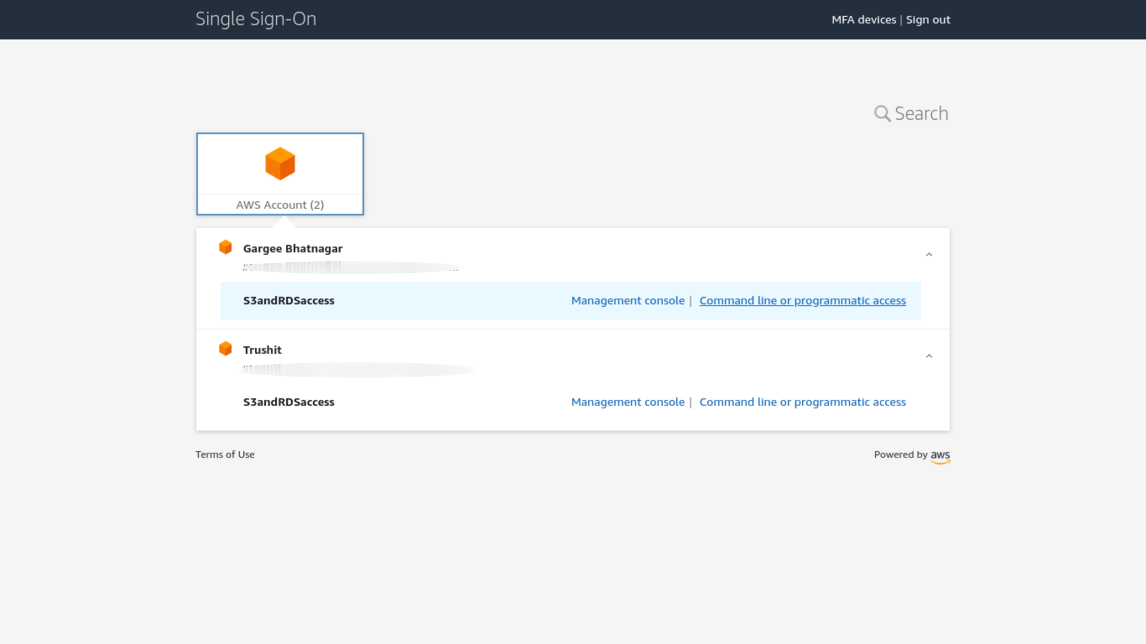1146x644 pixels.
Task: Select S3andRDSaccess role under Trushit
Action: 289,402
